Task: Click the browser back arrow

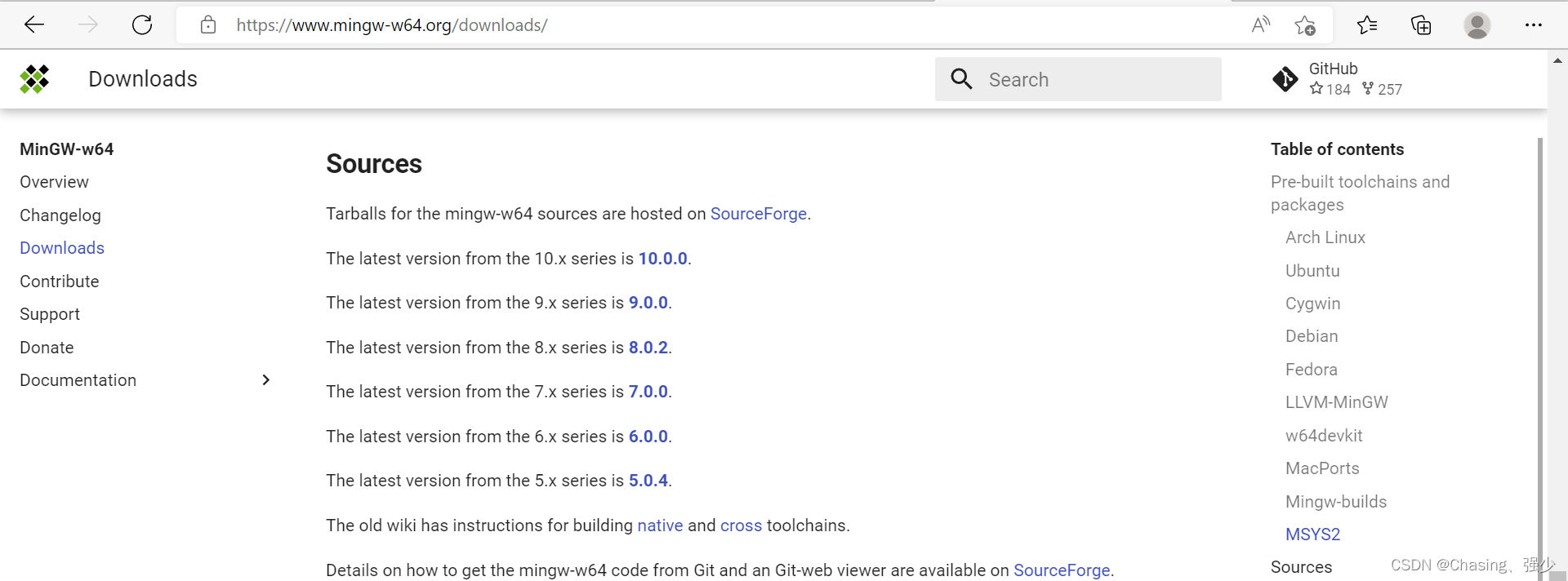Action: tap(34, 25)
